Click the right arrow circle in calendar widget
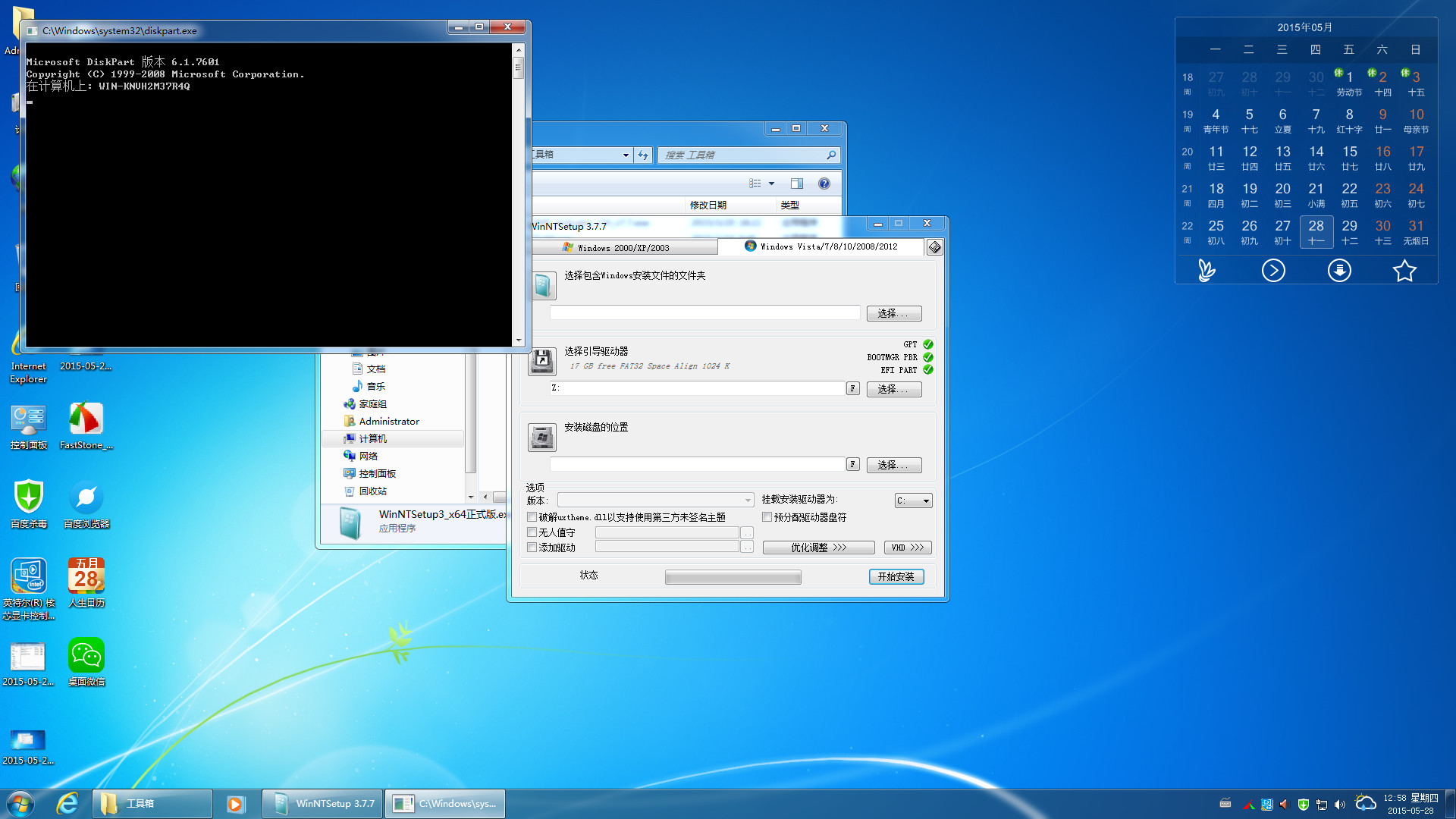 click(x=1273, y=270)
